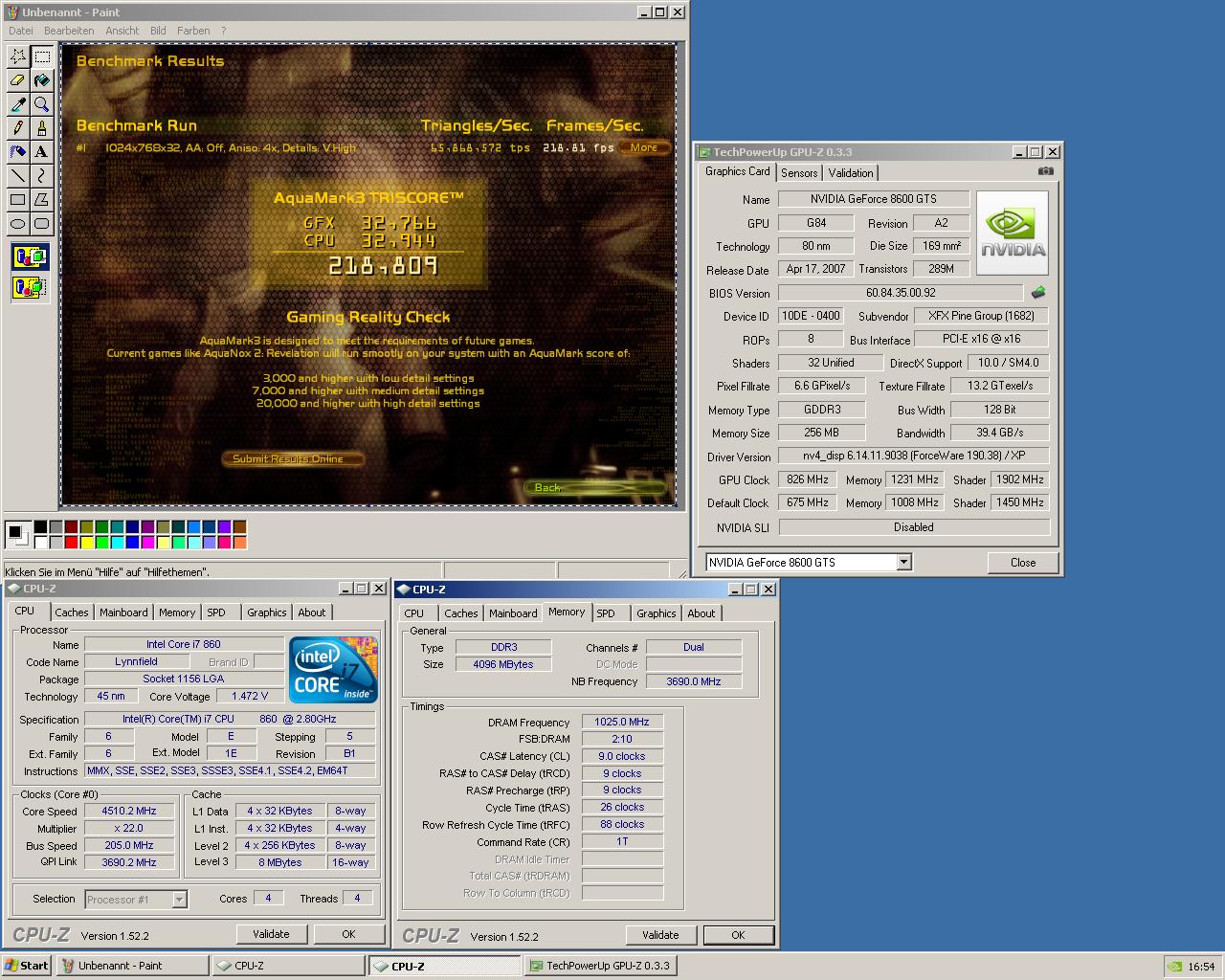1225x980 pixels.
Task: Open the Farben menu in Paint
Action: pyautogui.click(x=193, y=31)
